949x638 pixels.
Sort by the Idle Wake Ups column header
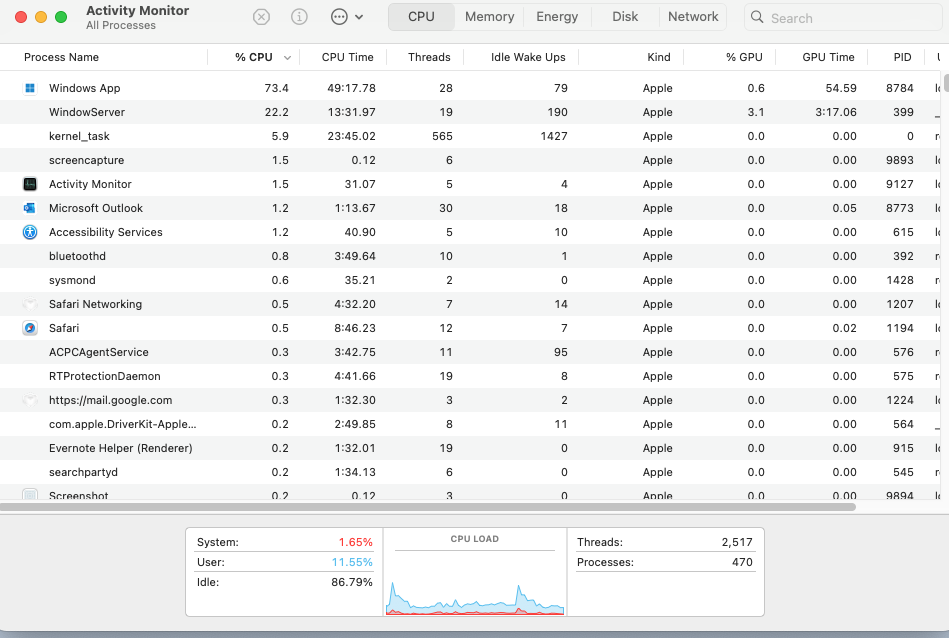528,57
